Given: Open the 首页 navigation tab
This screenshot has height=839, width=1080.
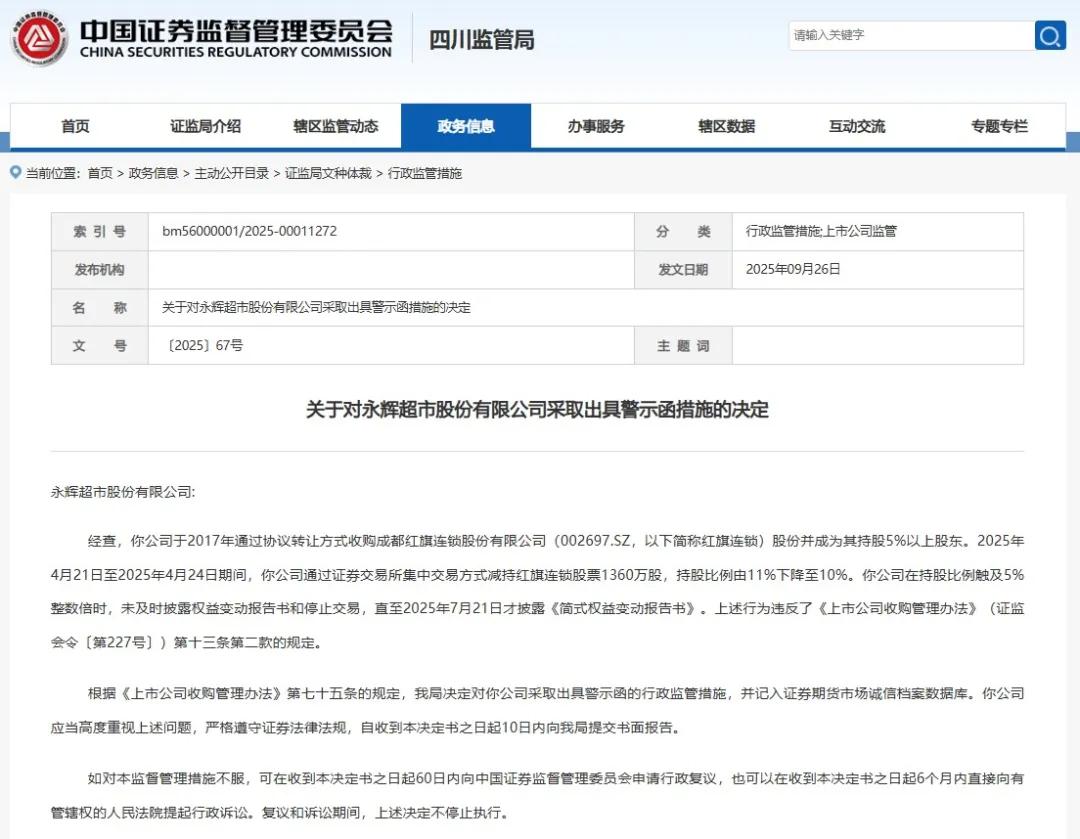Looking at the screenshot, I should point(75,126).
